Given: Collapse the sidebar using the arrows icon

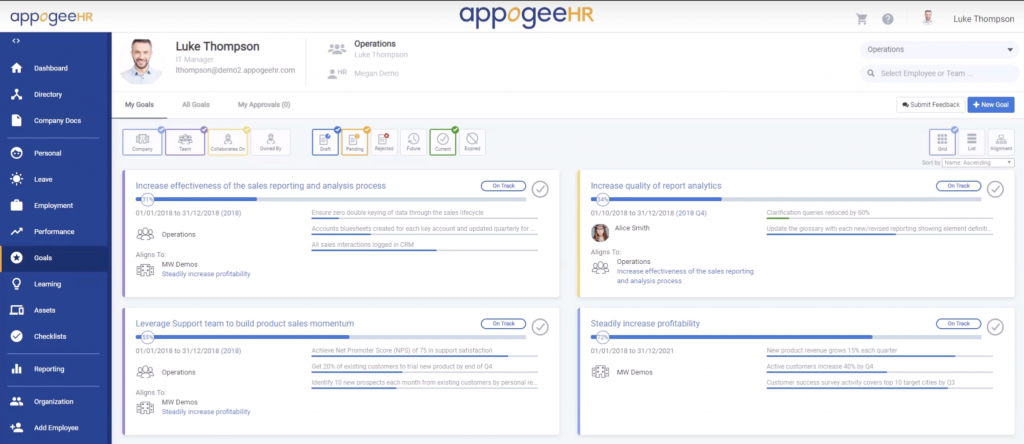Looking at the screenshot, I should click(x=16, y=40).
